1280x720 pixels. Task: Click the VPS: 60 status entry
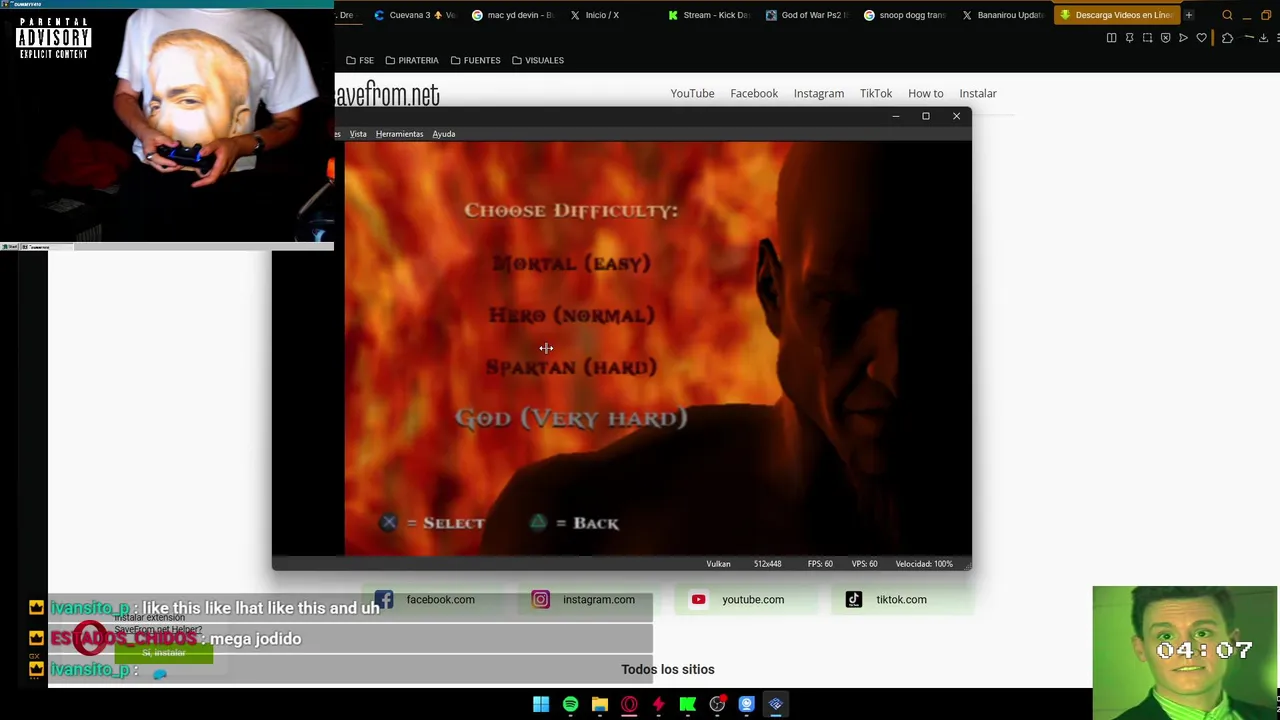click(x=866, y=564)
